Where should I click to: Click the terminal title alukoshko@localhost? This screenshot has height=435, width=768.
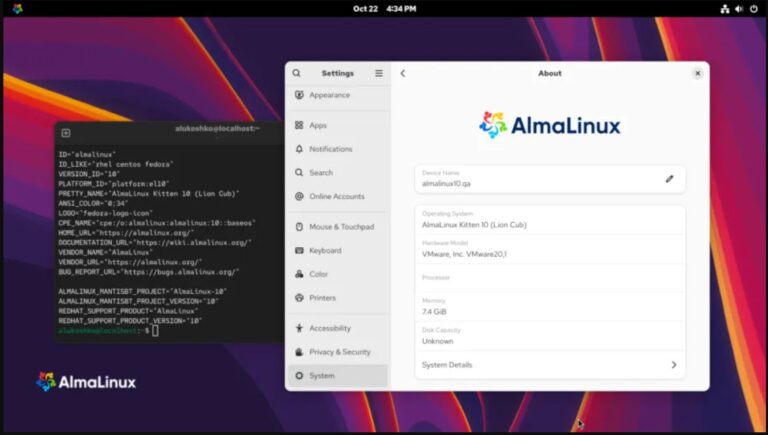[217, 128]
